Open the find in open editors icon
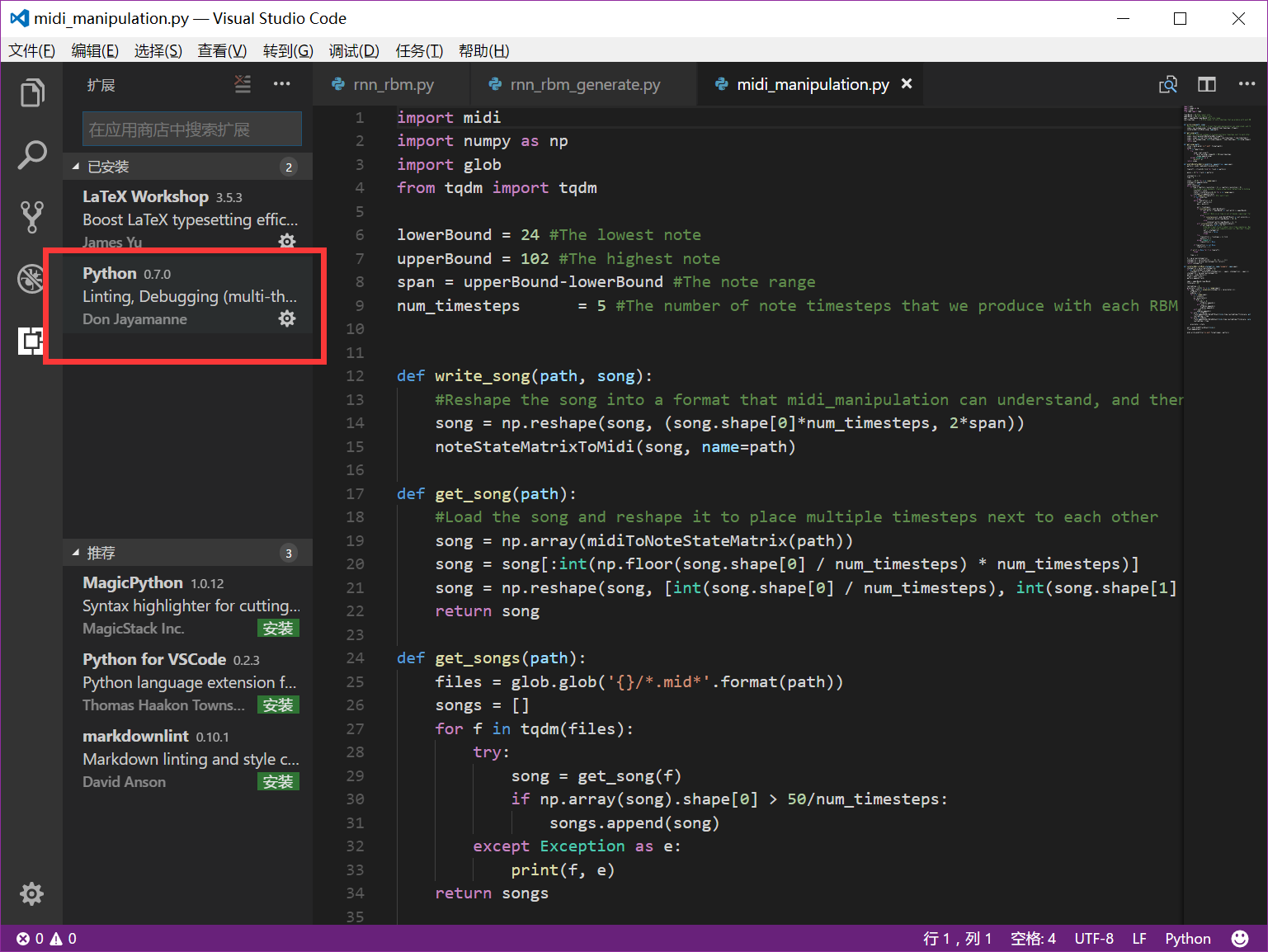Viewport: 1268px width, 952px height. (x=1168, y=83)
